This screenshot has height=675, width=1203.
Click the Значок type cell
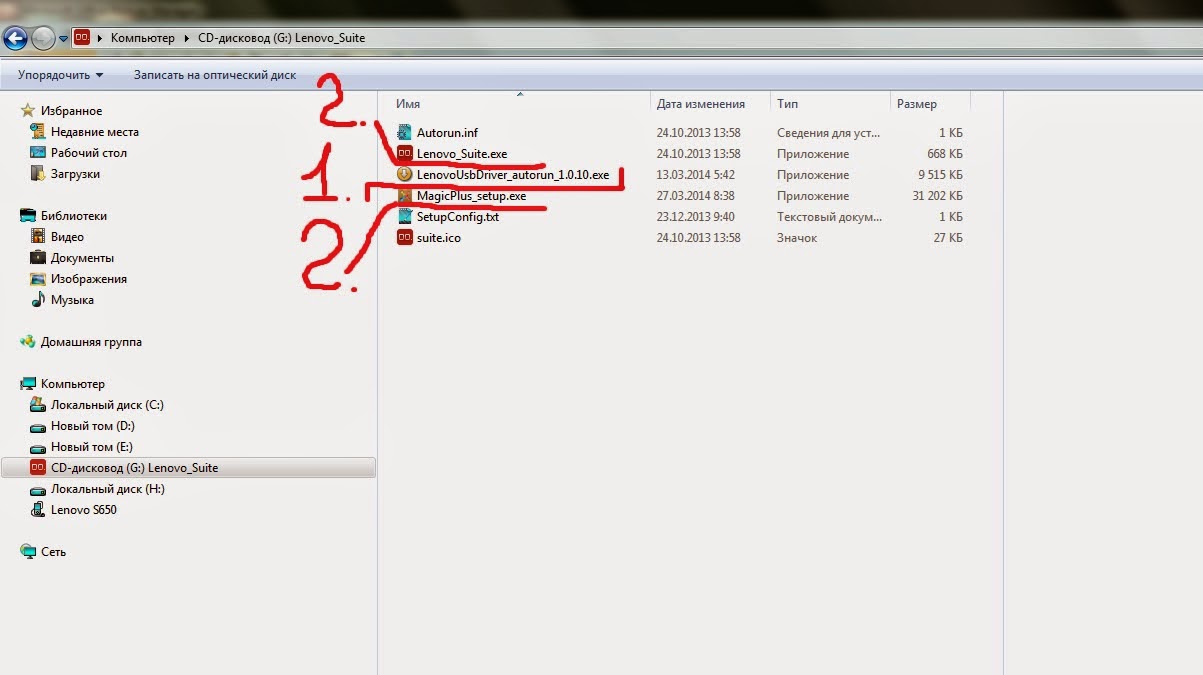click(x=797, y=238)
